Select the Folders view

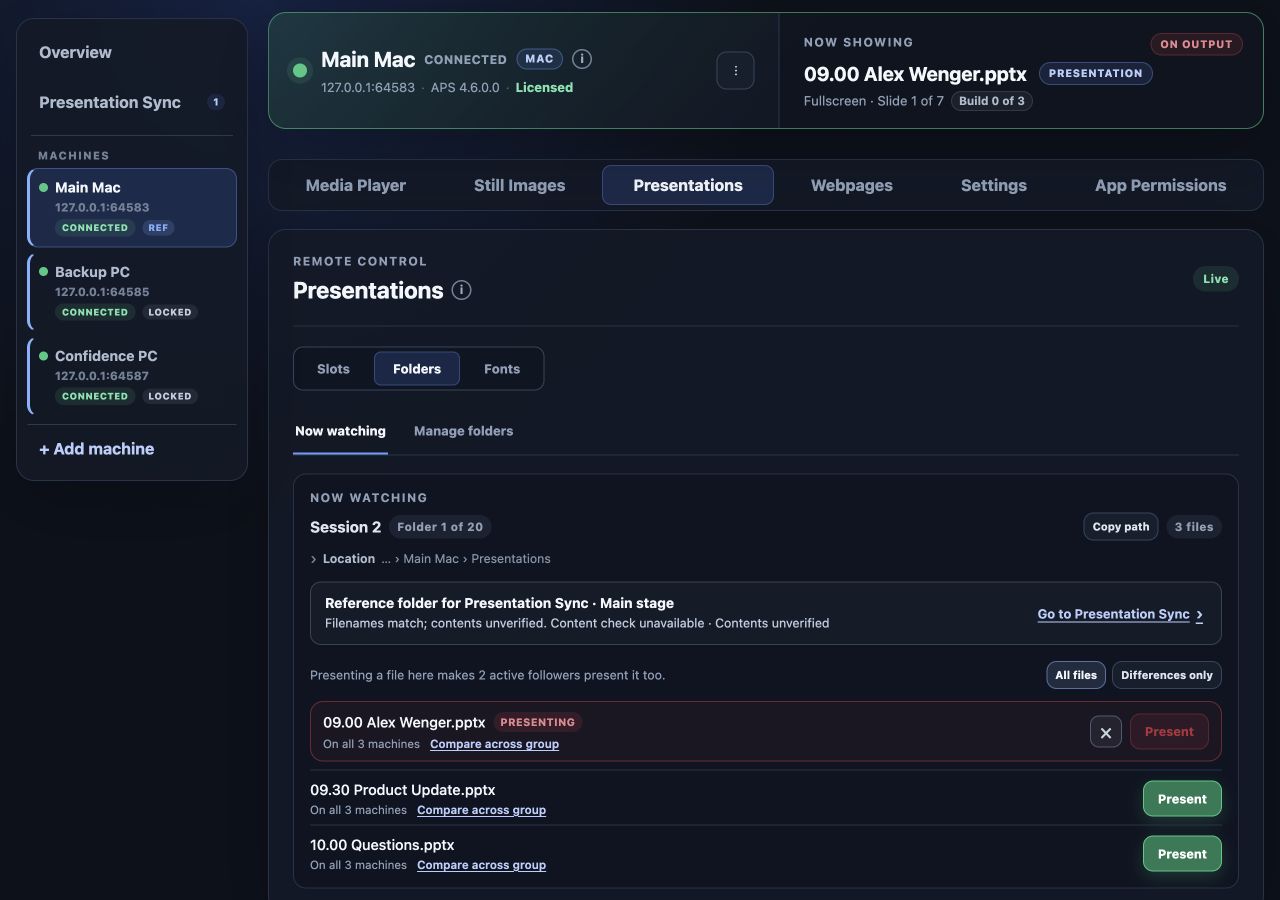point(417,369)
